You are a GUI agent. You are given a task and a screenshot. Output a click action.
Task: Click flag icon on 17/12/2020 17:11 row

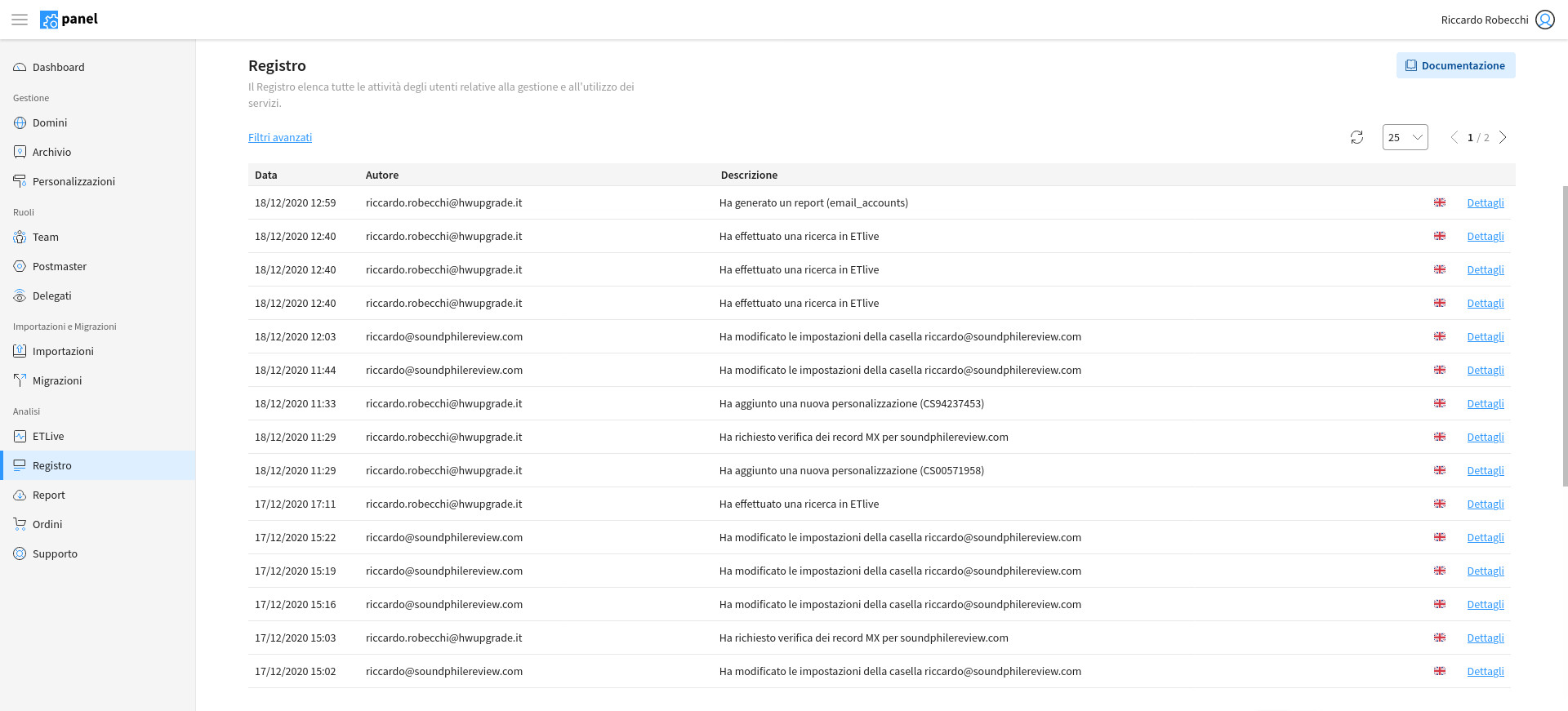[x=1440, y=504]
